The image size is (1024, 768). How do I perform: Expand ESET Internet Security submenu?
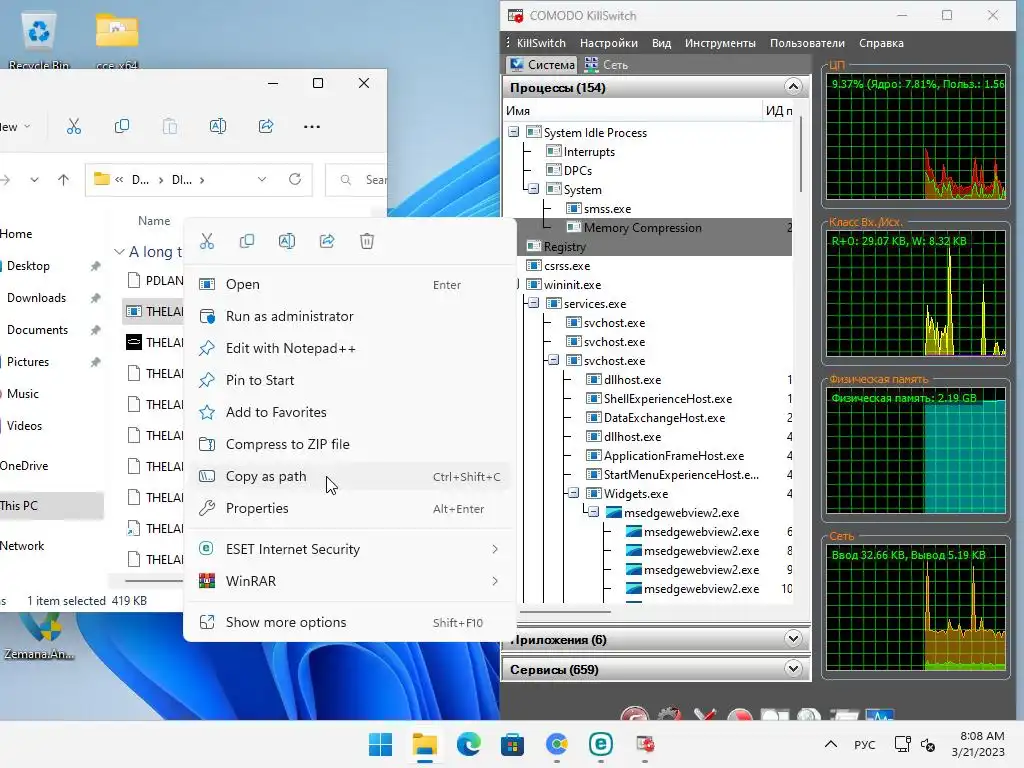350,549
